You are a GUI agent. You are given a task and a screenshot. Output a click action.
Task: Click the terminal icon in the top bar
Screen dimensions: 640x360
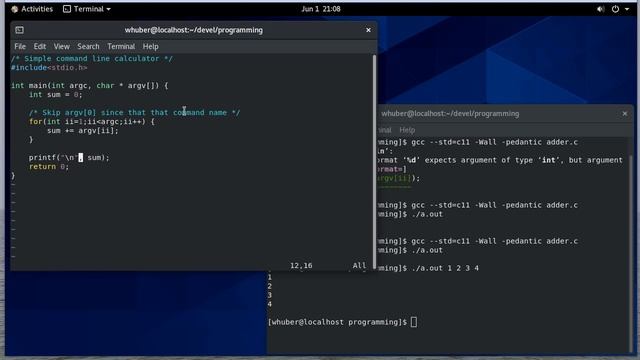point(67,9)
